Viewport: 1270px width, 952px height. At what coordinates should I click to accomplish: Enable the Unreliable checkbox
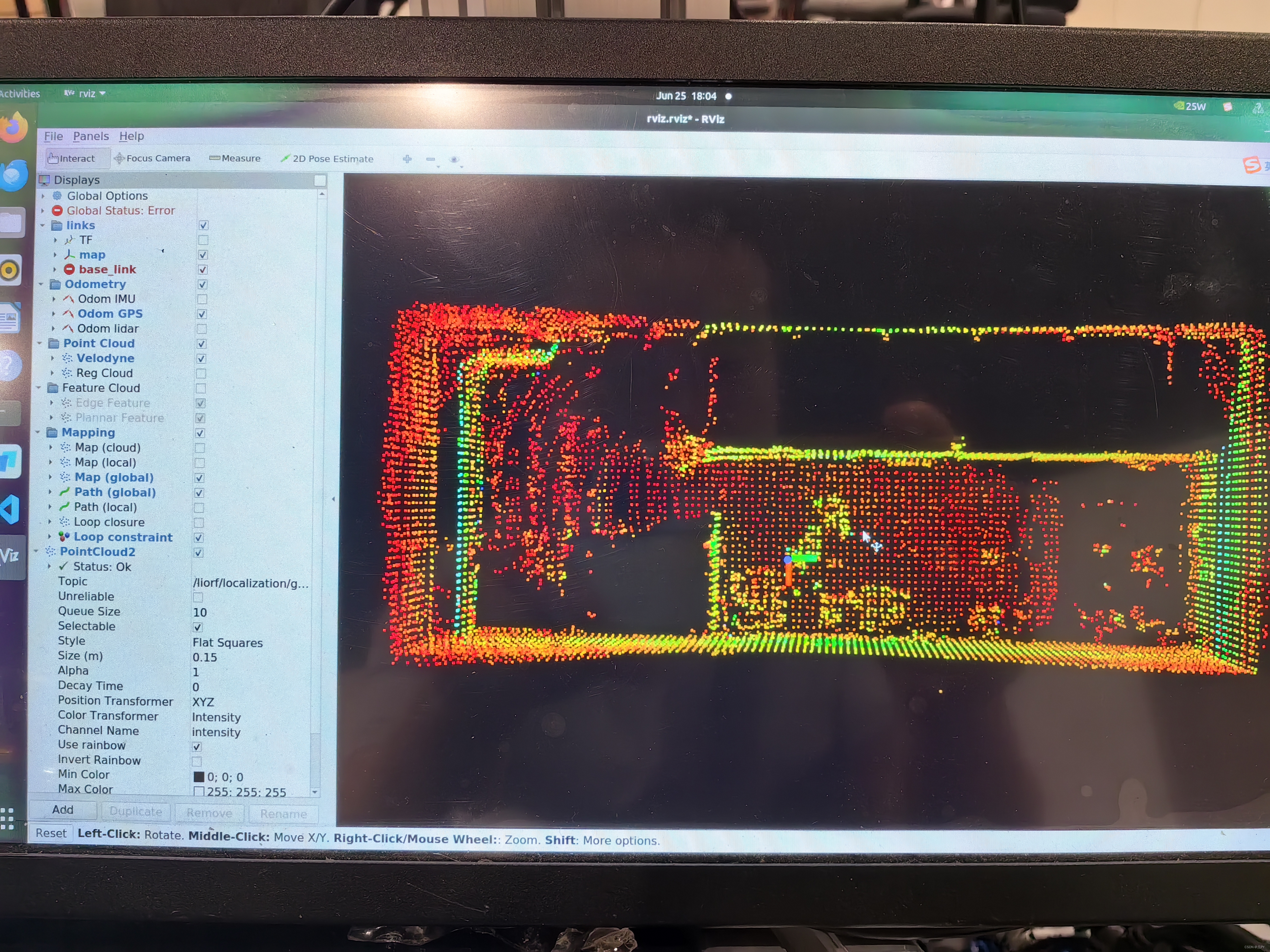198,597
